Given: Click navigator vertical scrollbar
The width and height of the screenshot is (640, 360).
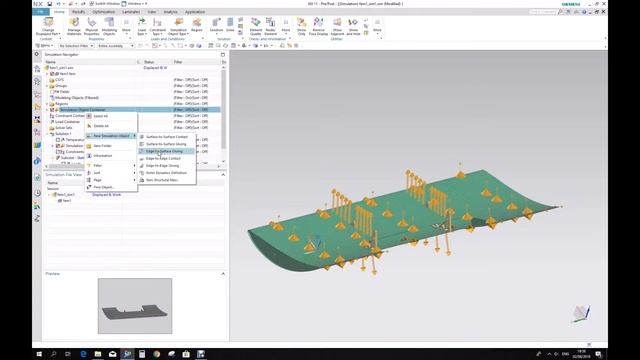Looking at the screenshot, I should pos(223,110).
